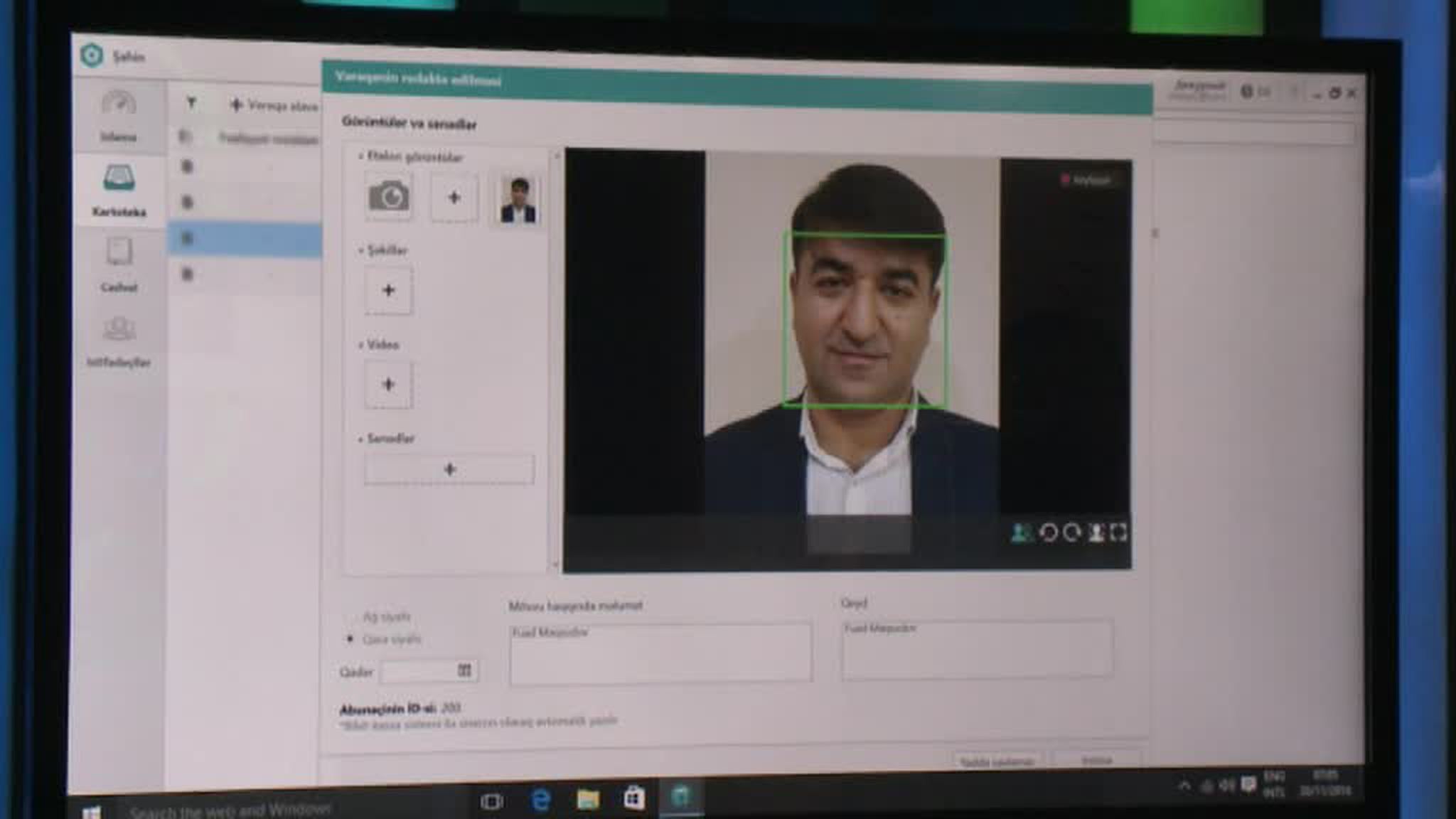This screenshot has height=819, width=1456.
Task: Add a file under Video
Action: click(388, 385)
